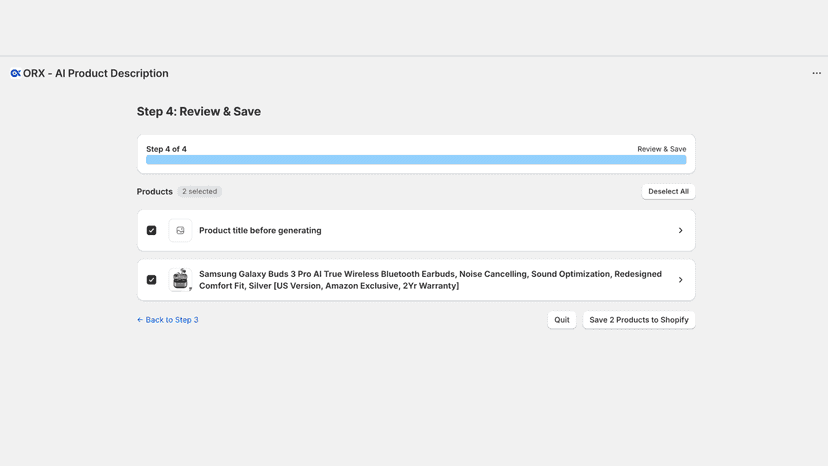Uncheck the 'Product title before generating' checkbox

[152, 230]
